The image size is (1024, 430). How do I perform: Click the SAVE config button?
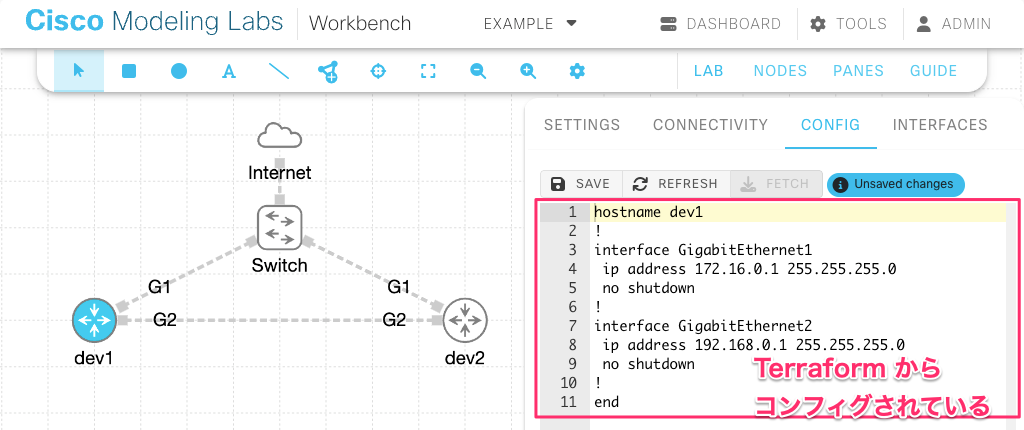click(581, 184)
